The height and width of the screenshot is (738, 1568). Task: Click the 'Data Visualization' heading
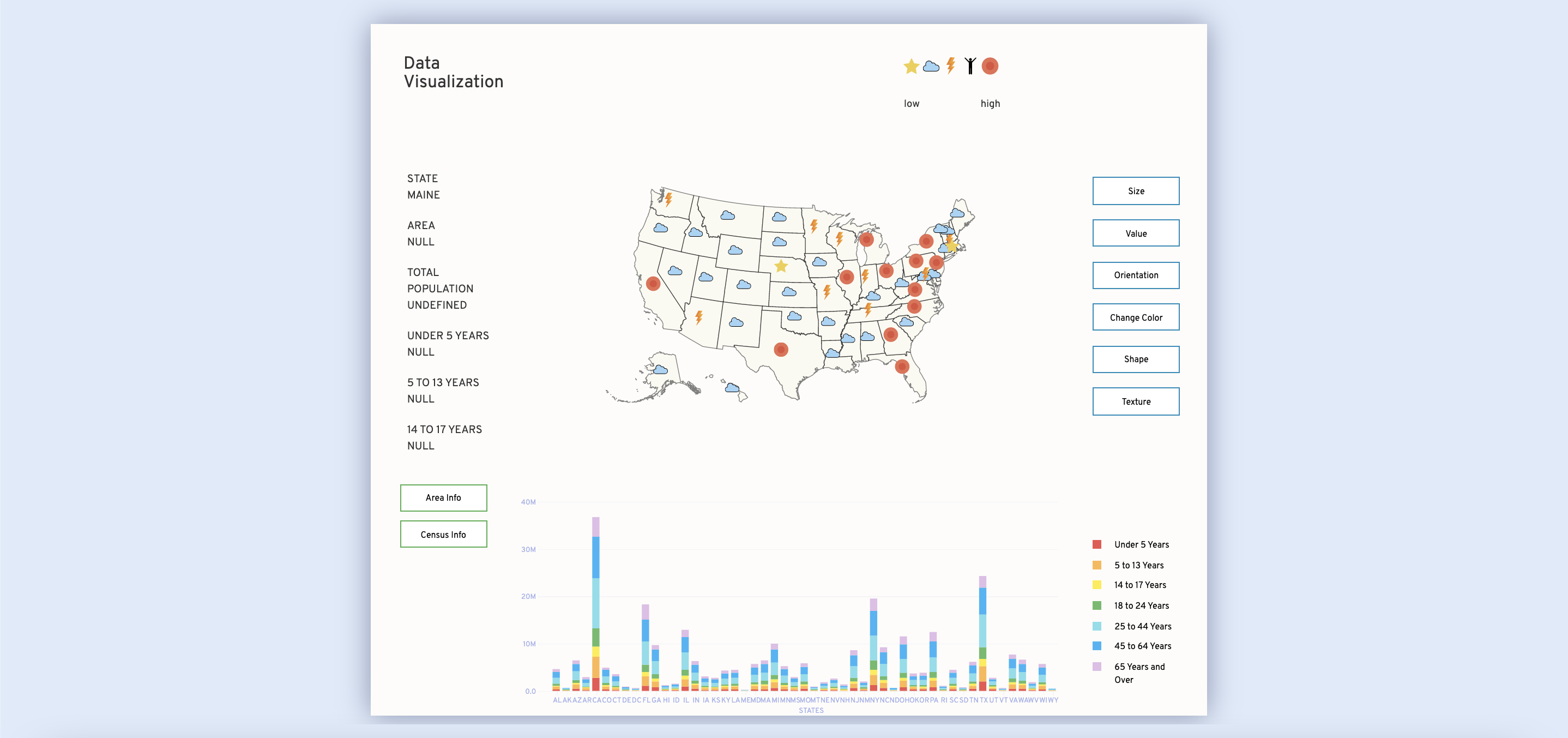point(454,72)
